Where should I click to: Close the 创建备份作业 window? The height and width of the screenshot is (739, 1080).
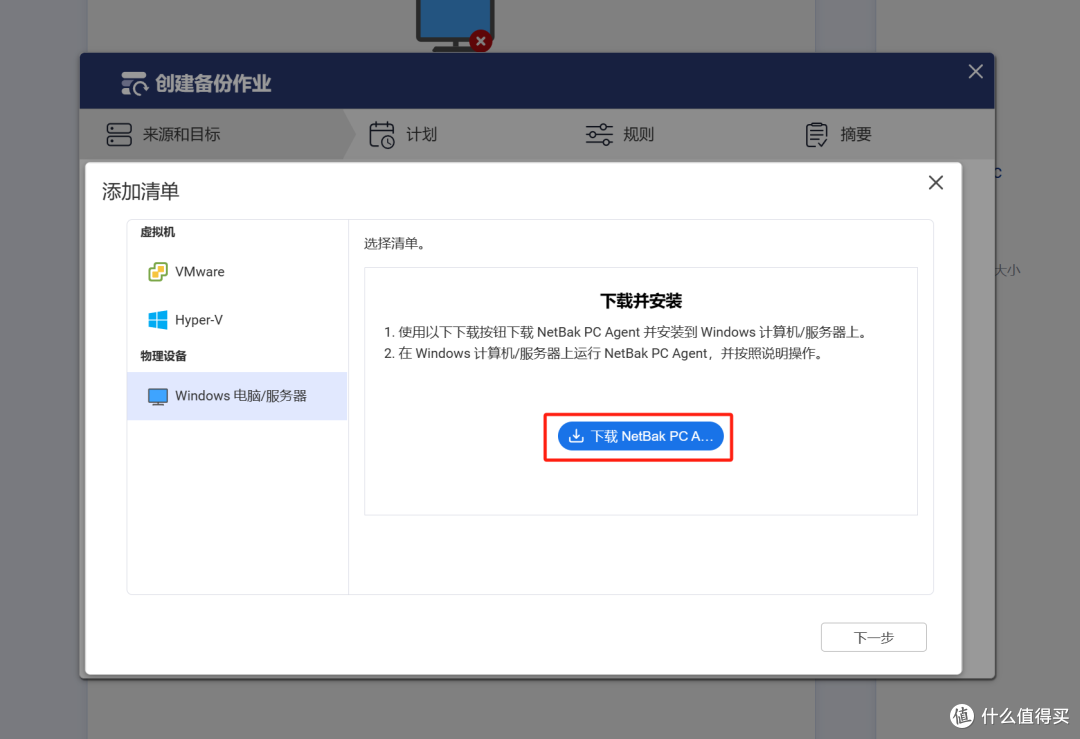tap(975, 72)
